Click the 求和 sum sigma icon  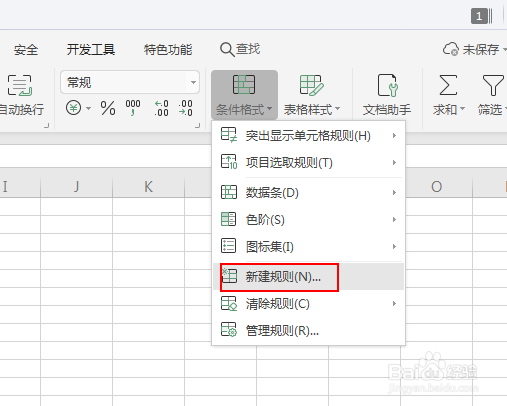448,85
